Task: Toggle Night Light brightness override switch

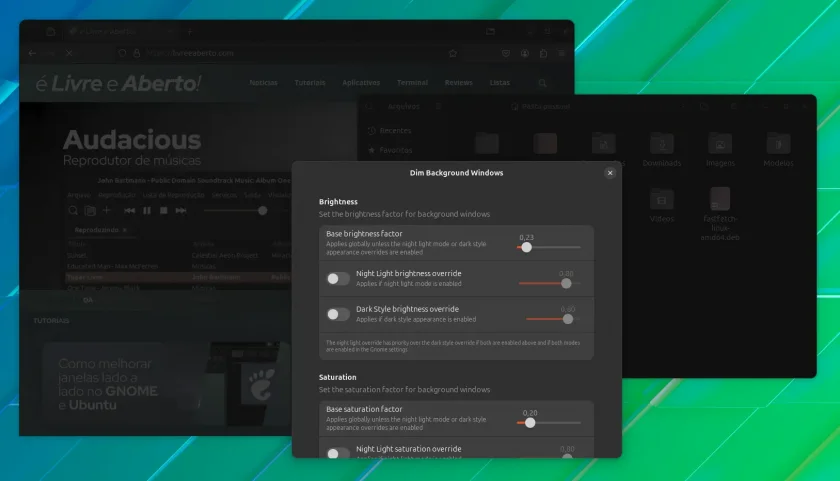Action: coord(338,279)
